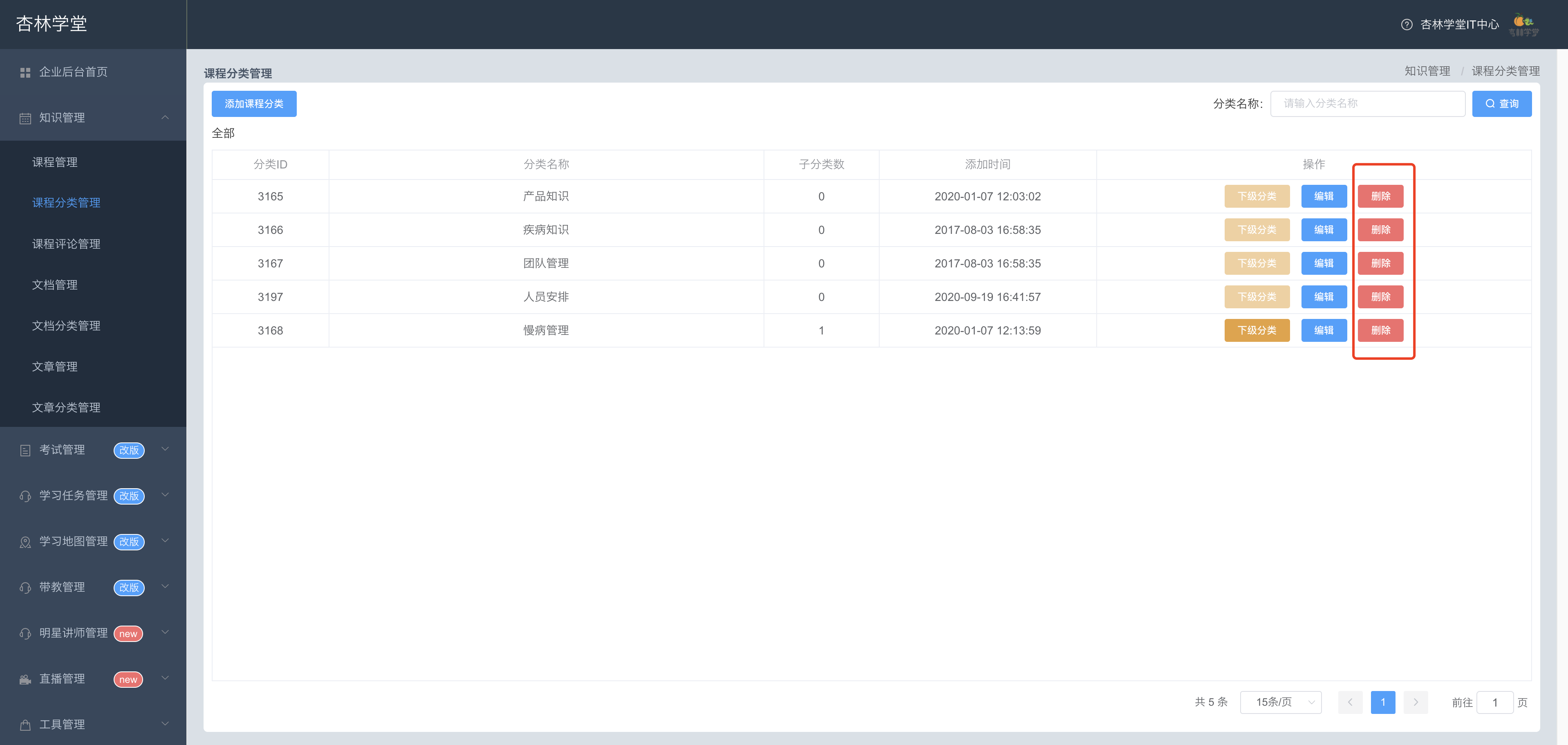This screenshot has width=1568, height=745.
Task: Click the 带教管理 headset icon
Action: click(25, 587)
